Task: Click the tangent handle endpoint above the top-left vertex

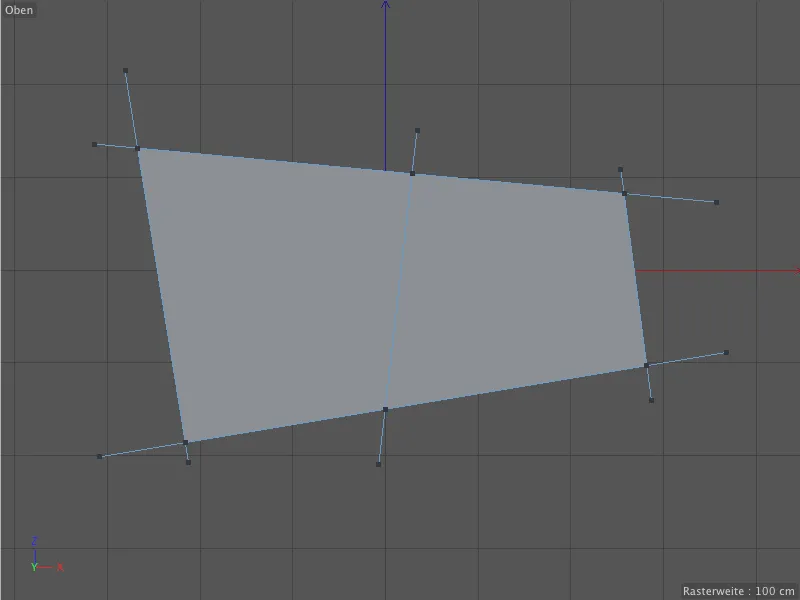Action: 124,69
